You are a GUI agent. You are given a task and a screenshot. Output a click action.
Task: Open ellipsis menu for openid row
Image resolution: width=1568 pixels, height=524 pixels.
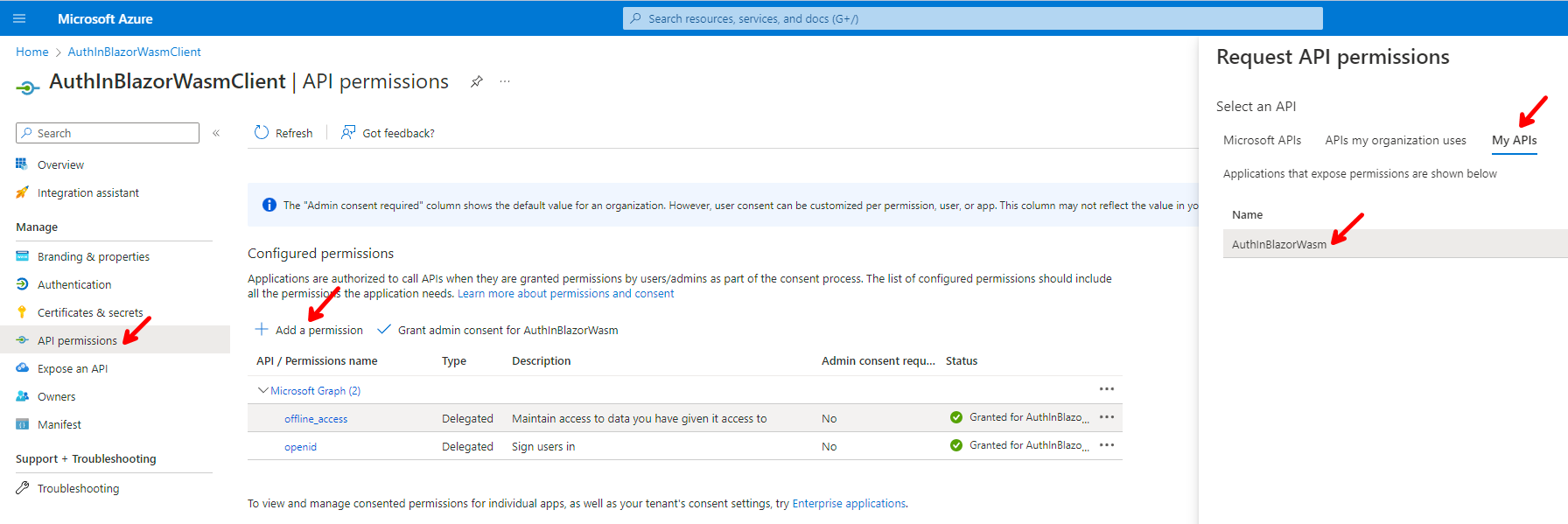1107,444
